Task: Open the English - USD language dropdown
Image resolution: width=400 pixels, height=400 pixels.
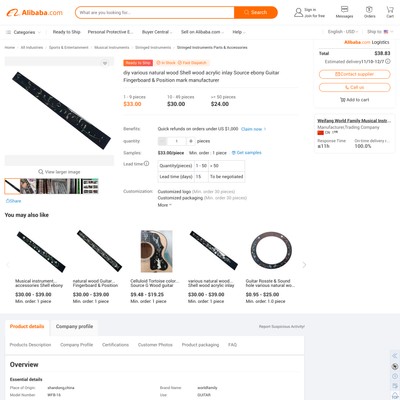Action: [x=343, y=32]
